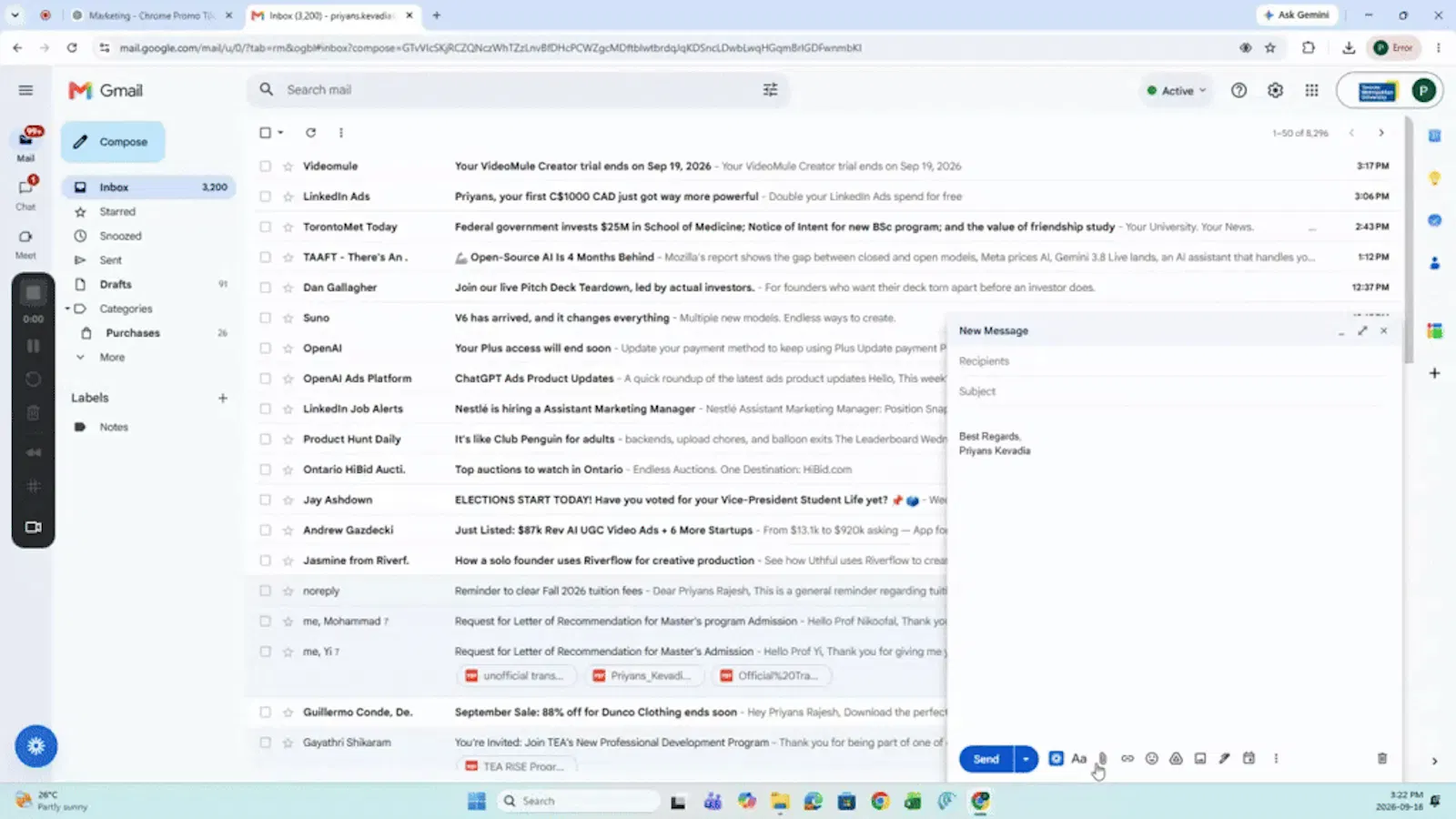Open the select-all checkbox dropdown arrow
The width and height of the screenshot is (1456, 819).
[280, 133]
